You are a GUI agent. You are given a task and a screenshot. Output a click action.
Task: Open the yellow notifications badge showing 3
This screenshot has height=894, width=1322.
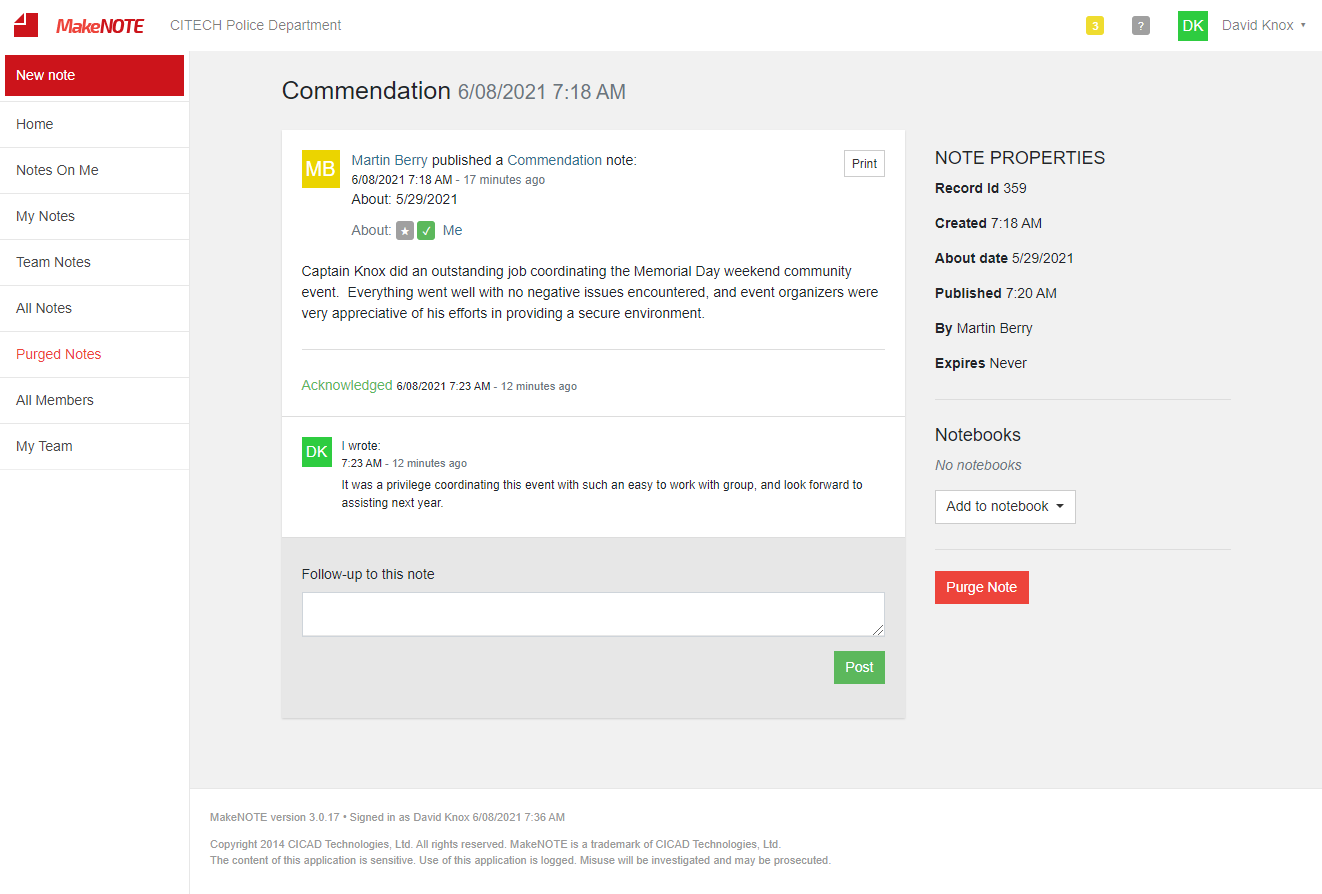[x=1095, y=26]
